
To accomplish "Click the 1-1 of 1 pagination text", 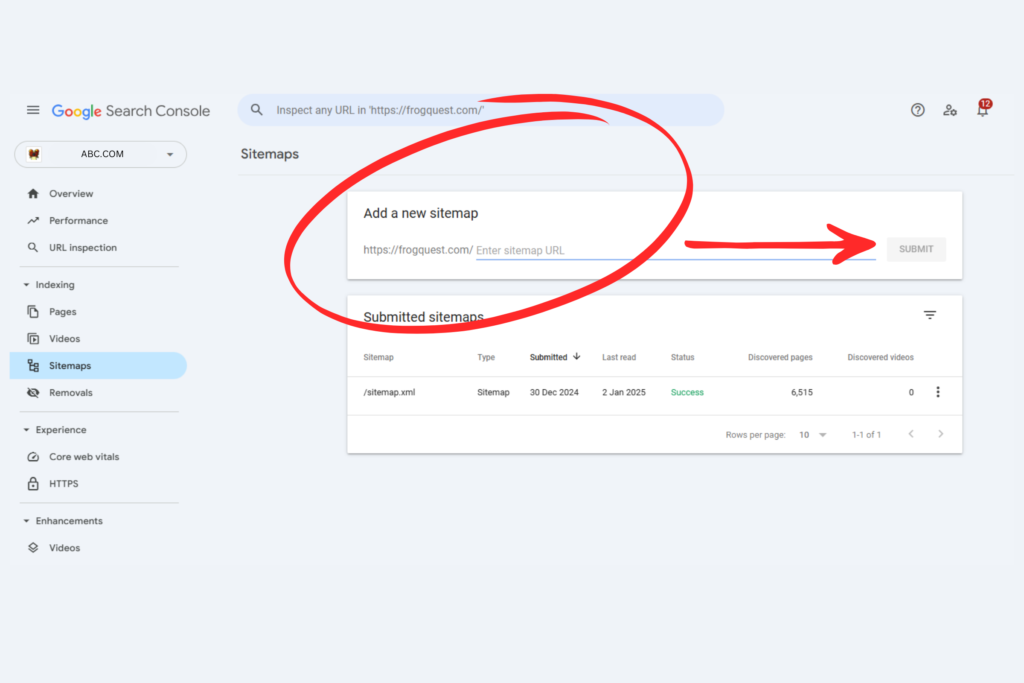I will [866, 435].
